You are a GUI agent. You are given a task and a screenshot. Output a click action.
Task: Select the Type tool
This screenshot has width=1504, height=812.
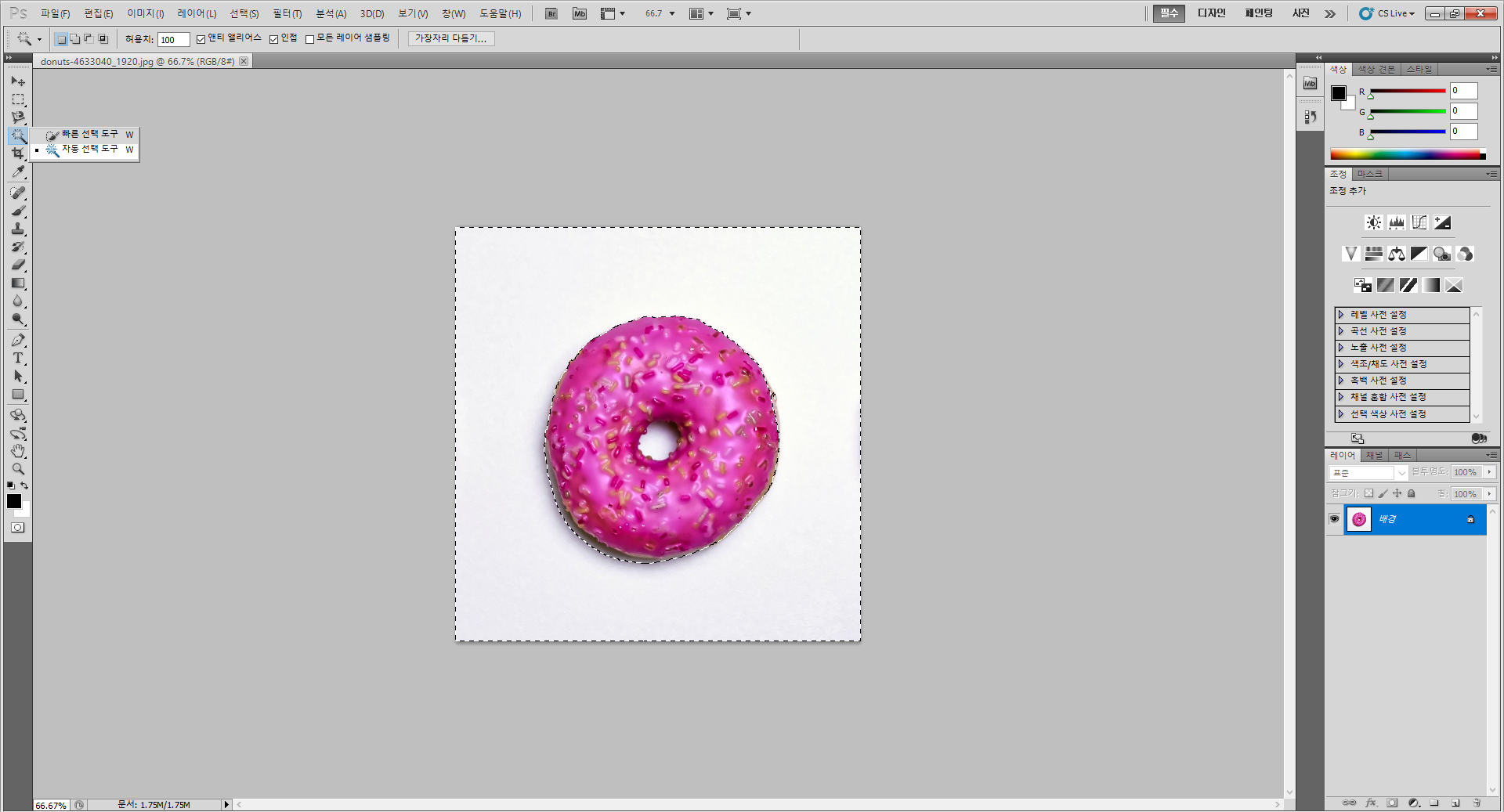(18, 358)
